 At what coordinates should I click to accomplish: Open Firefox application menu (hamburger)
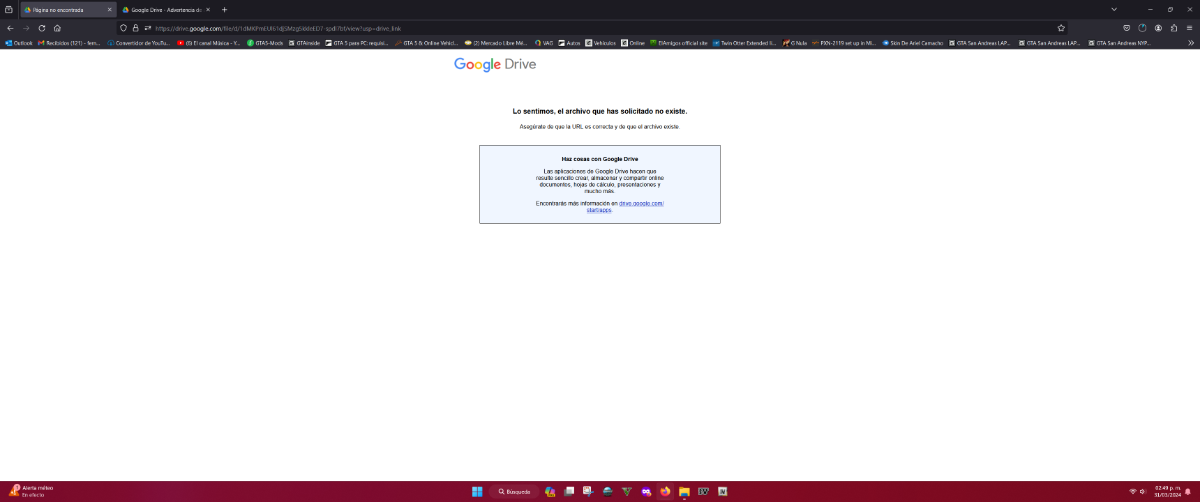1190,28
